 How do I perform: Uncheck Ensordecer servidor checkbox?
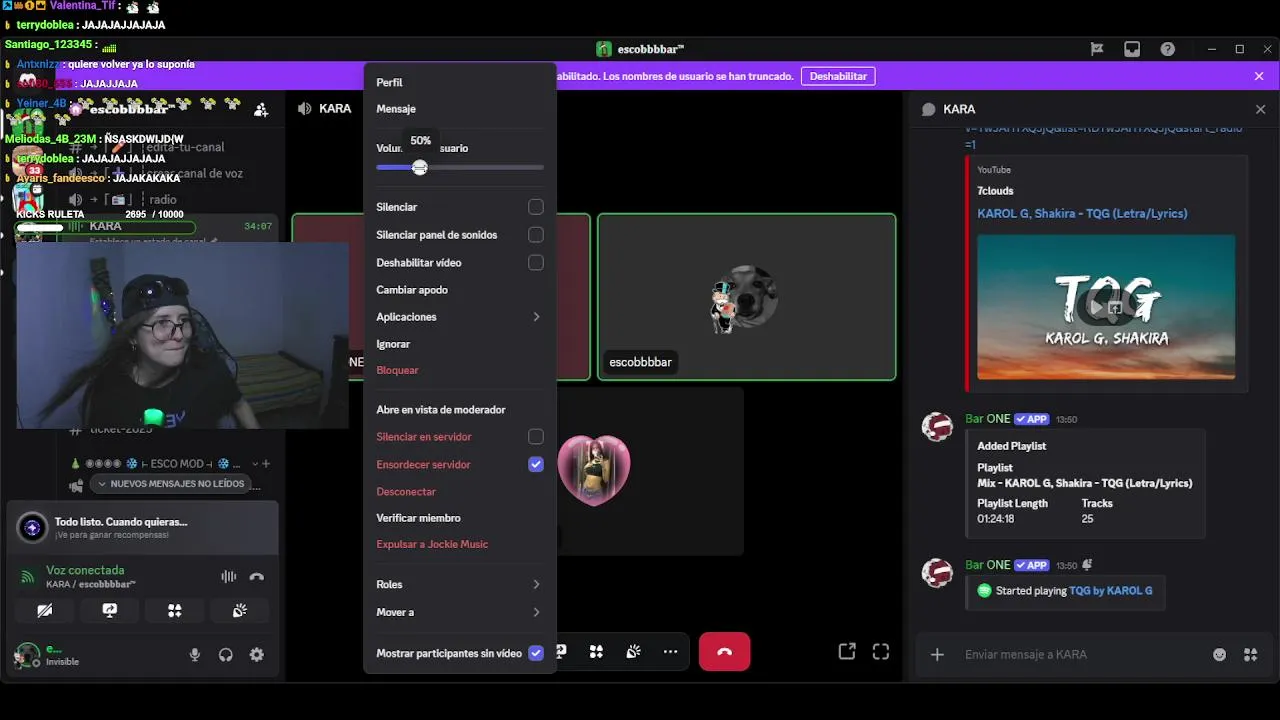536,464
